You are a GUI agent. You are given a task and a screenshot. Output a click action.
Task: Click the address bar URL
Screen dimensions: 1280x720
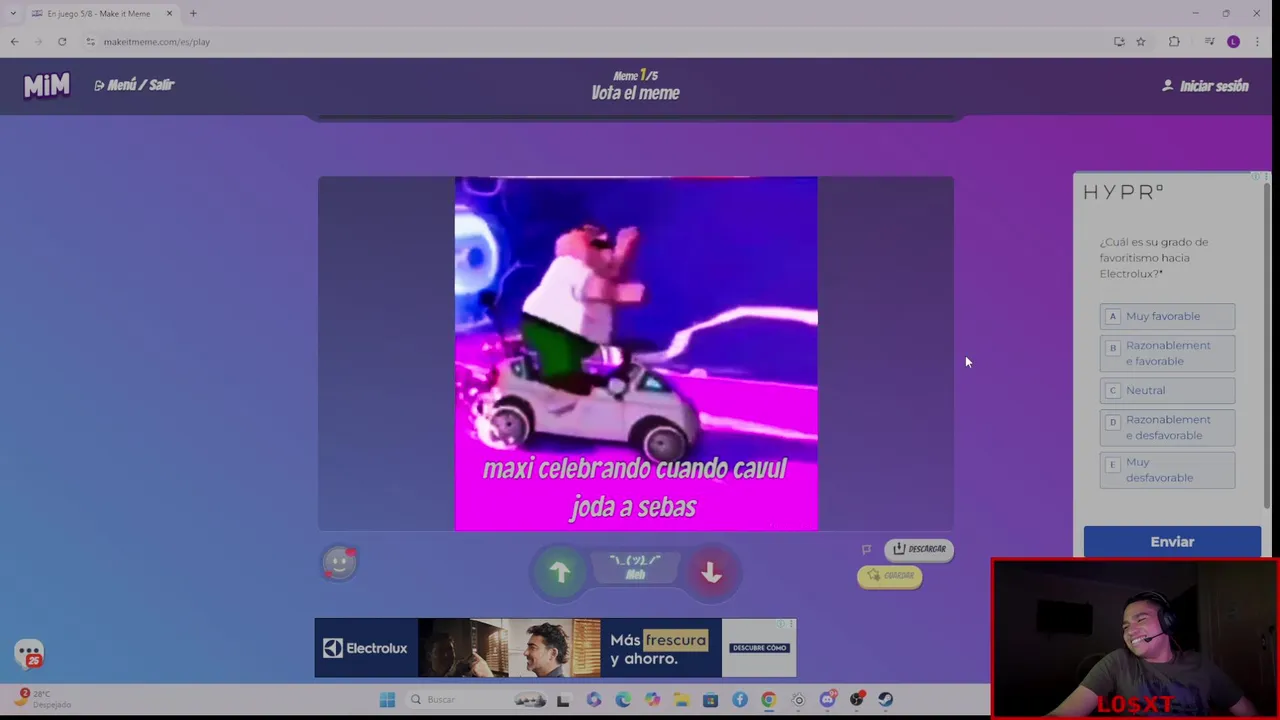click(157, 42)
